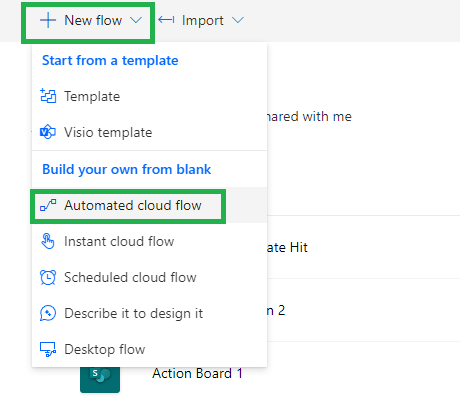Open the Action Board 1 flow

(x=197, y=373)
